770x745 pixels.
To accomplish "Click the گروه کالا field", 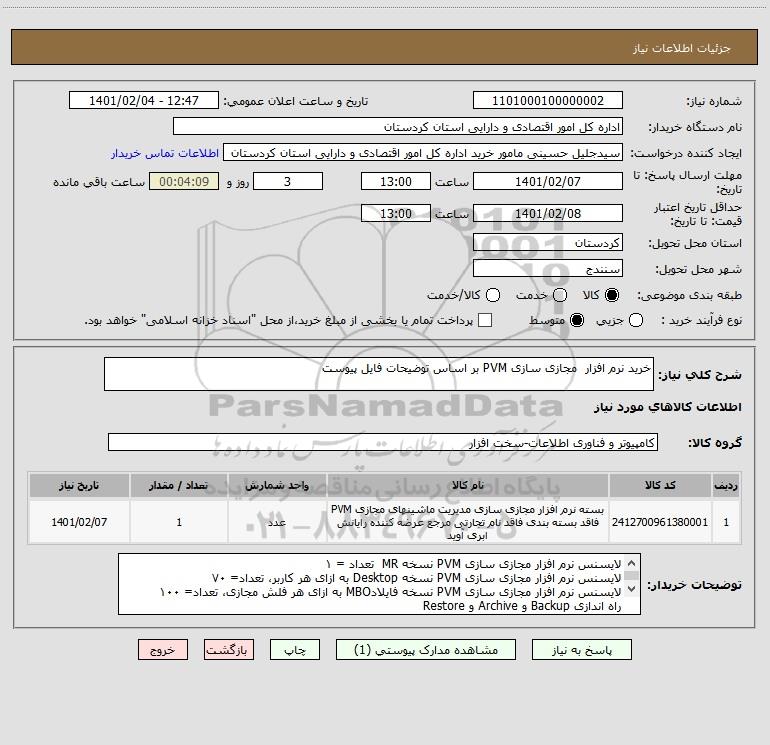I will [383, 442].
